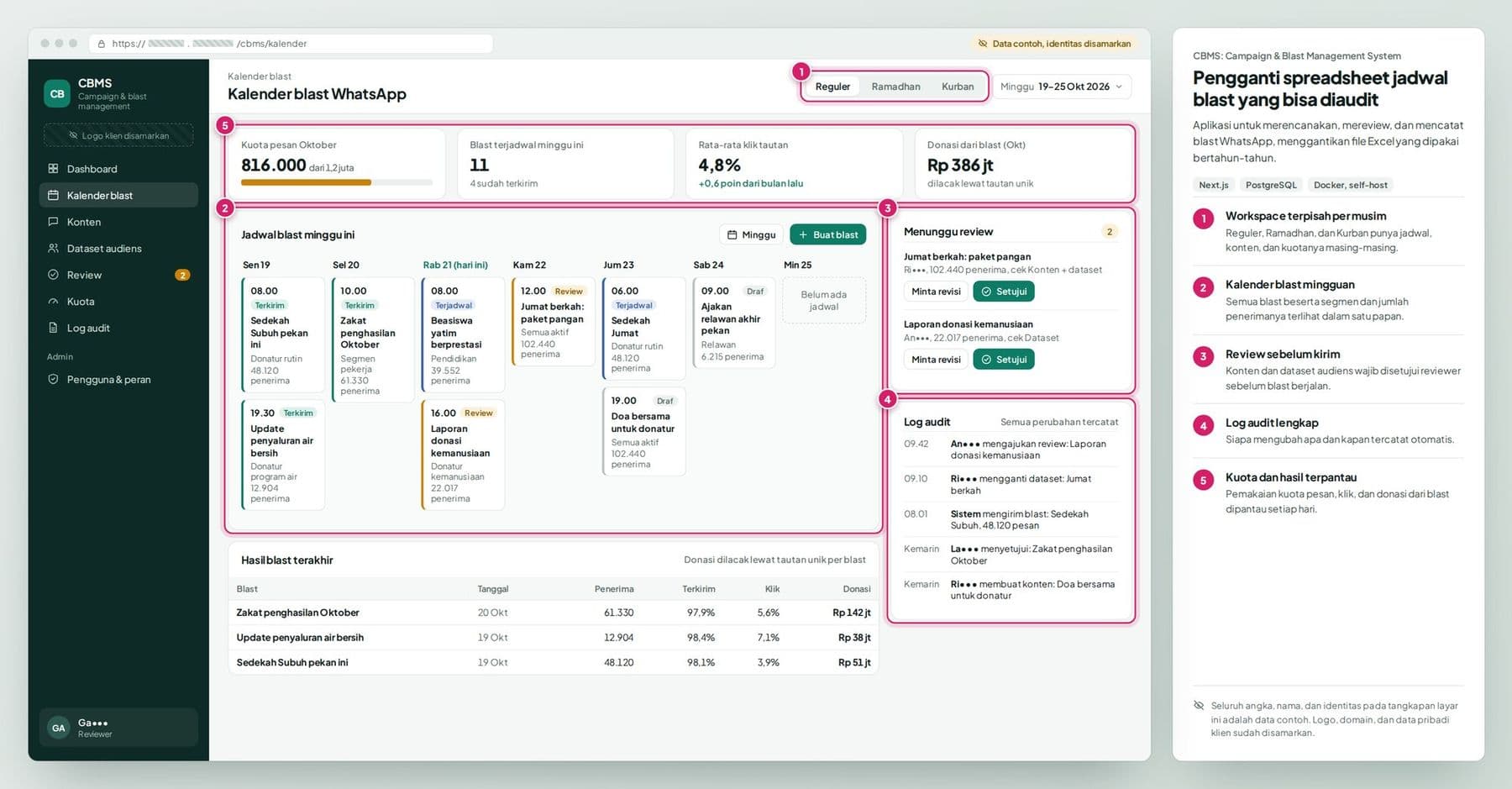Open the 12.00 Jumat berkah review card
1512x789 pixels.
point(553,322)
